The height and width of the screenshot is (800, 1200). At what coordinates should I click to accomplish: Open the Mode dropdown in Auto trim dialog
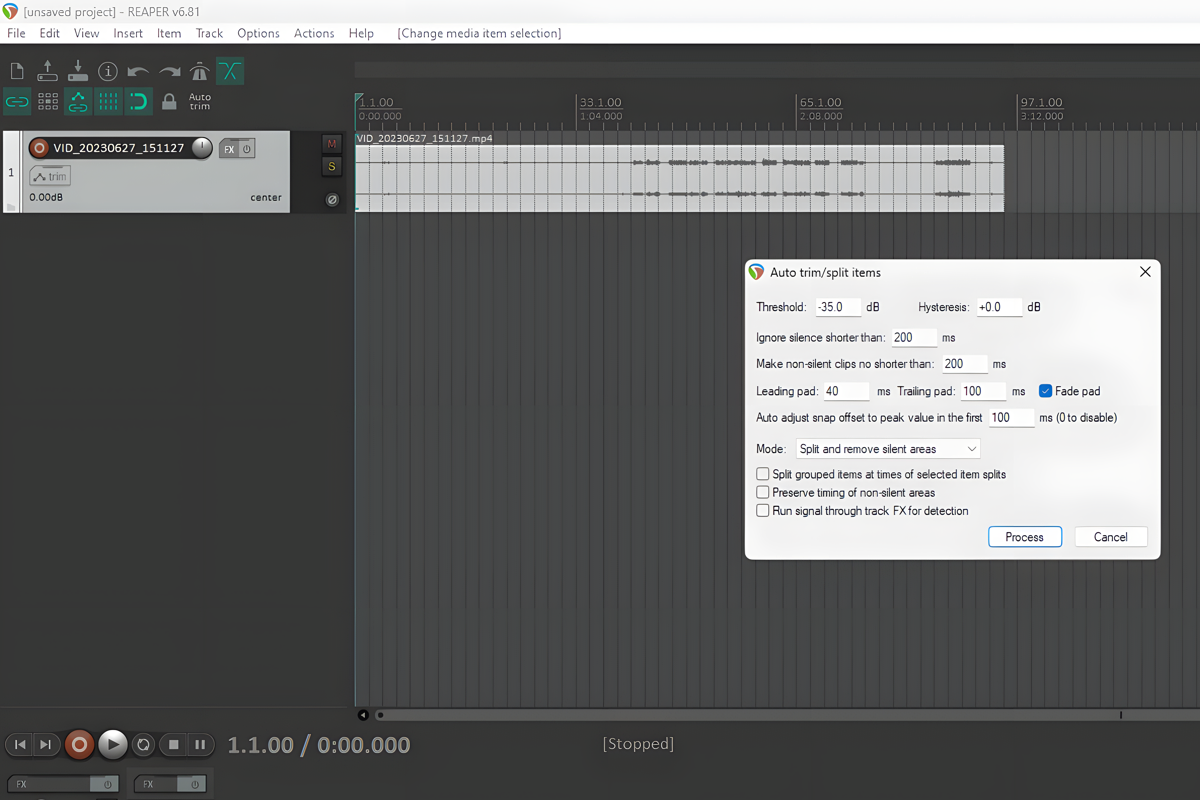click(x=888, y=449)
